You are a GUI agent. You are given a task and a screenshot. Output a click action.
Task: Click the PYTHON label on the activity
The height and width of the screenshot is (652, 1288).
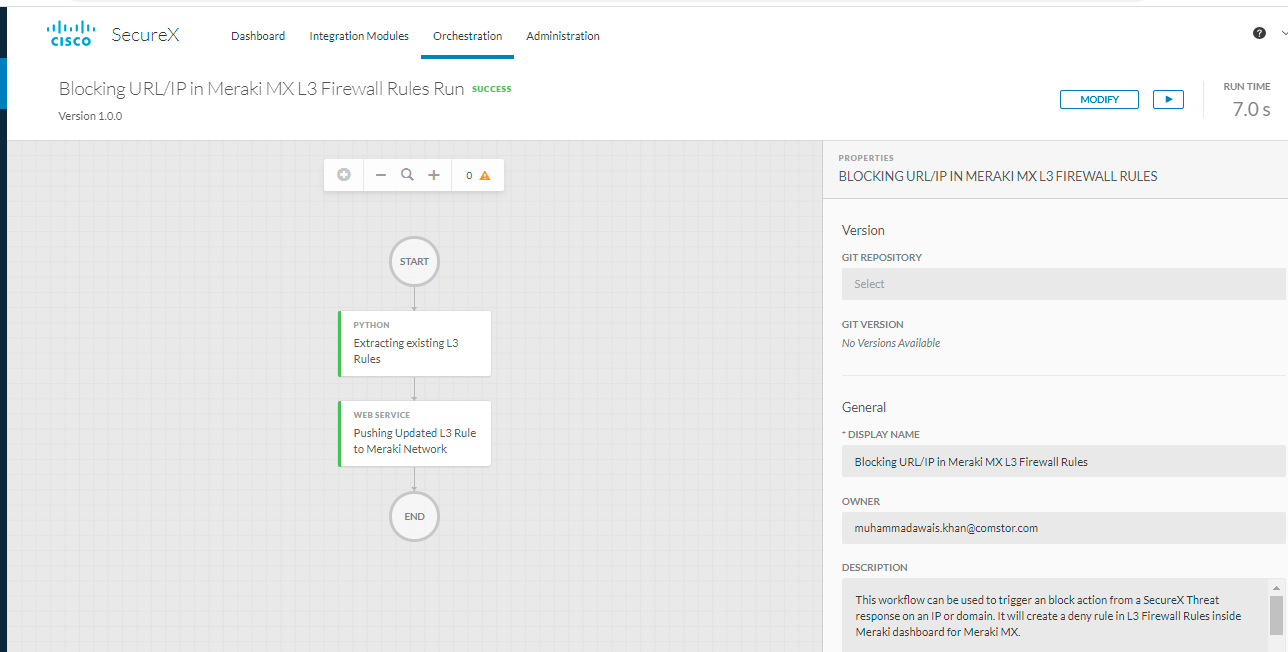click(371, 325)
